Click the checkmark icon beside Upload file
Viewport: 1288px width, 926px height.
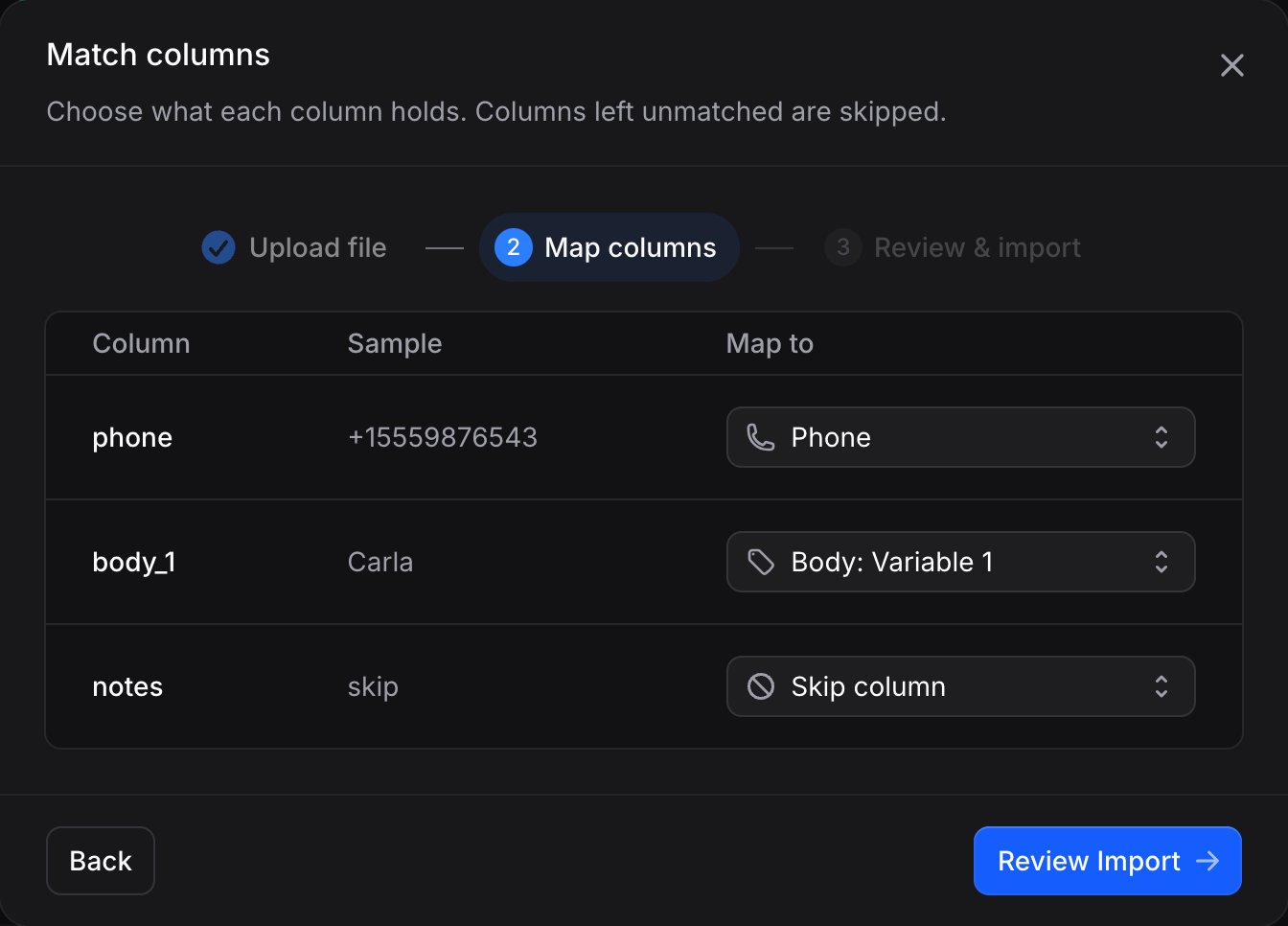click(x=218, y=247)
